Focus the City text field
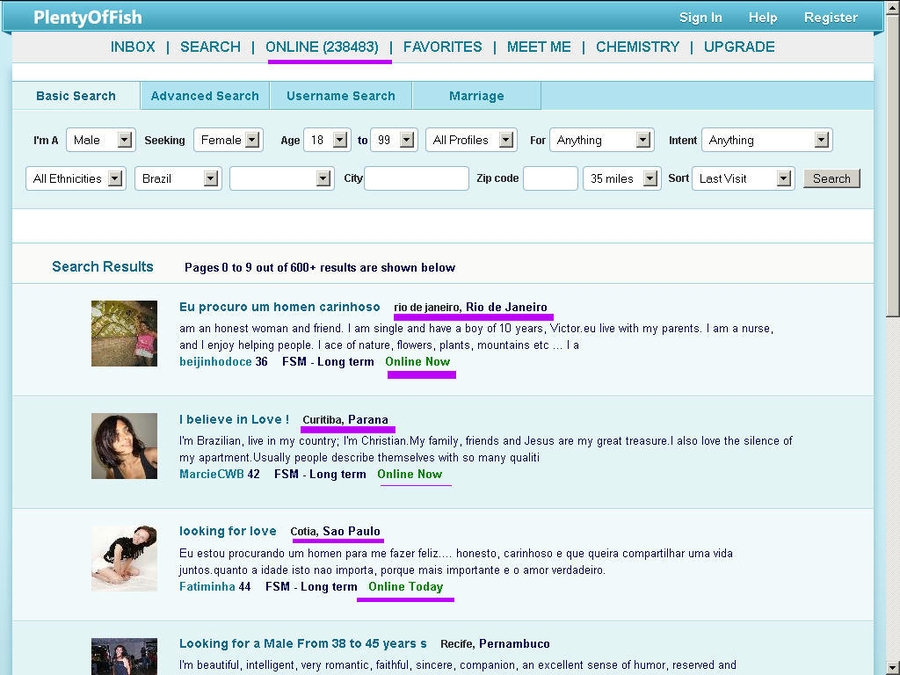This screenshot has height=675, width=900. coord(416,178)
